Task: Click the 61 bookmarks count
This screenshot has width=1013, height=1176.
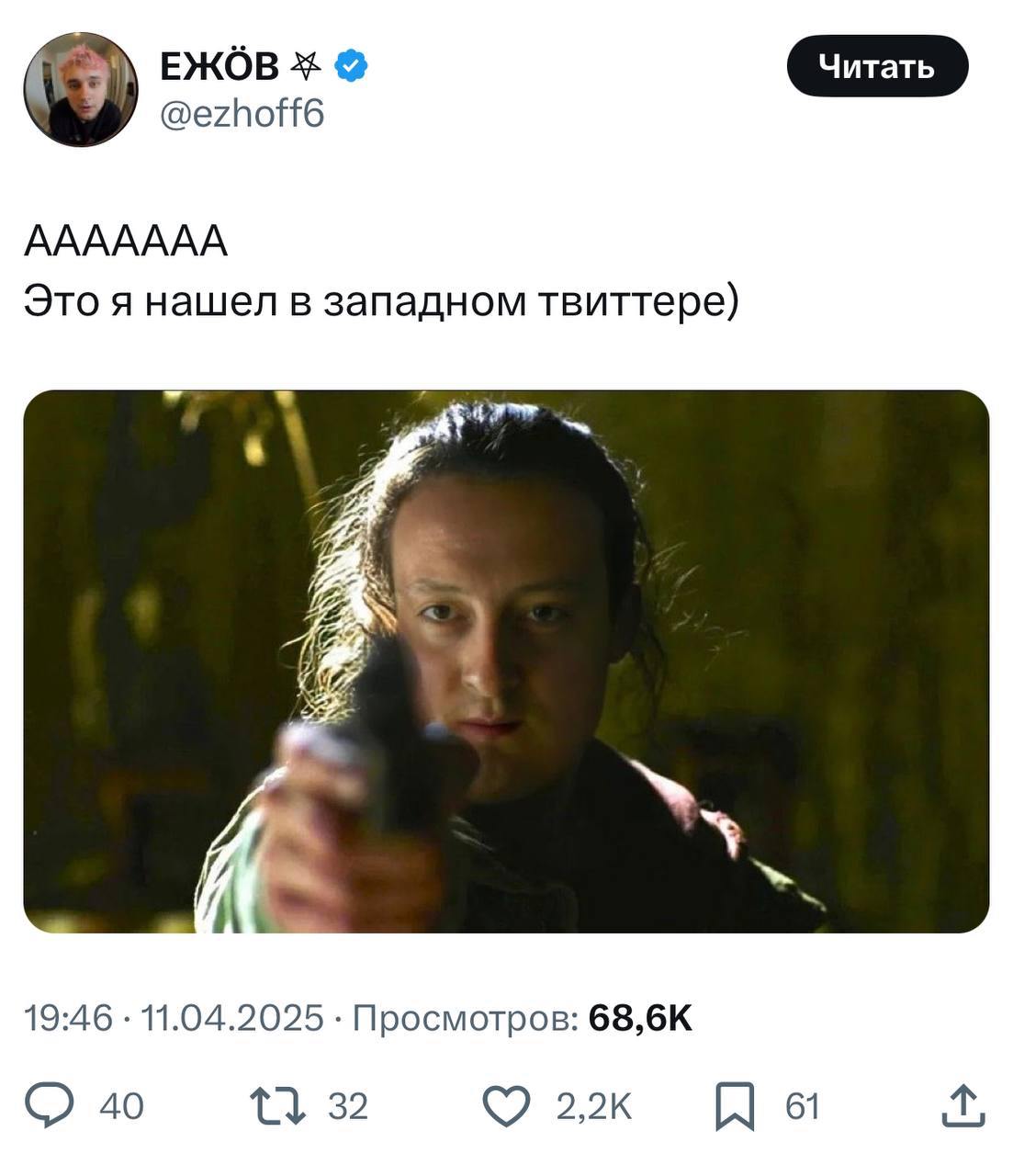Action: [802, 1106]
